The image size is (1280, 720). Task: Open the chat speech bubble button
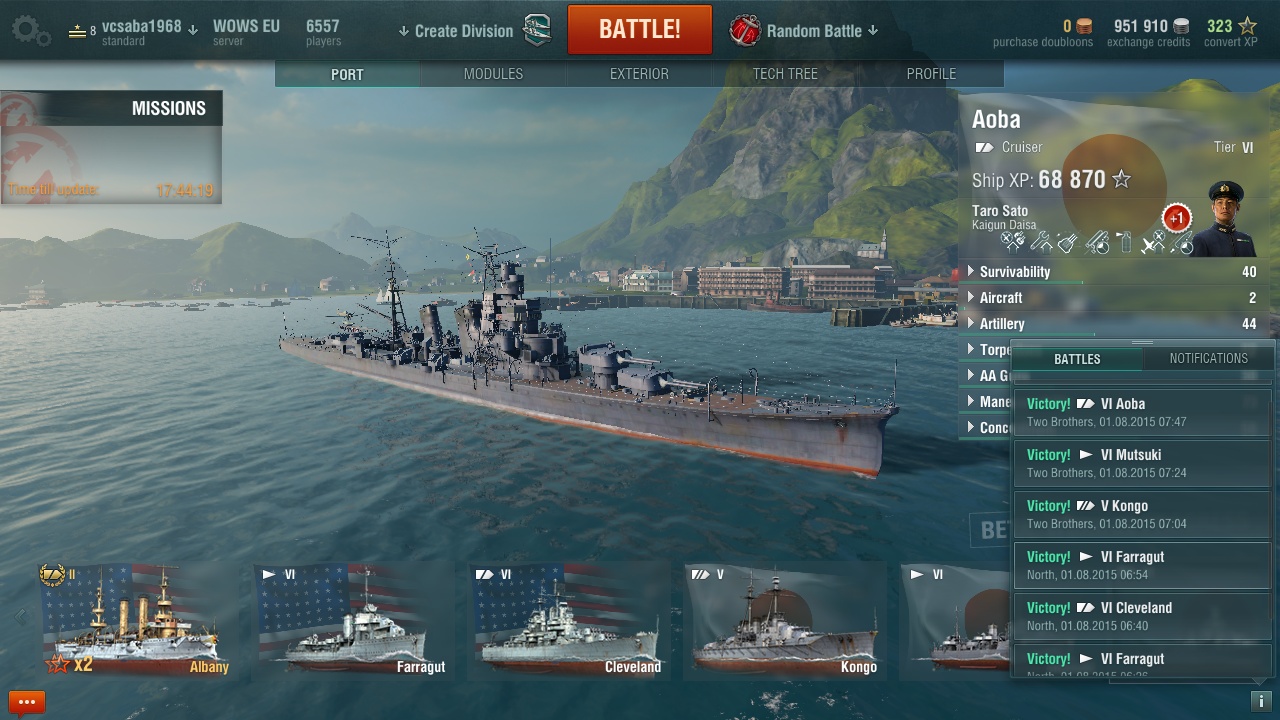click(x=27, y=703)
